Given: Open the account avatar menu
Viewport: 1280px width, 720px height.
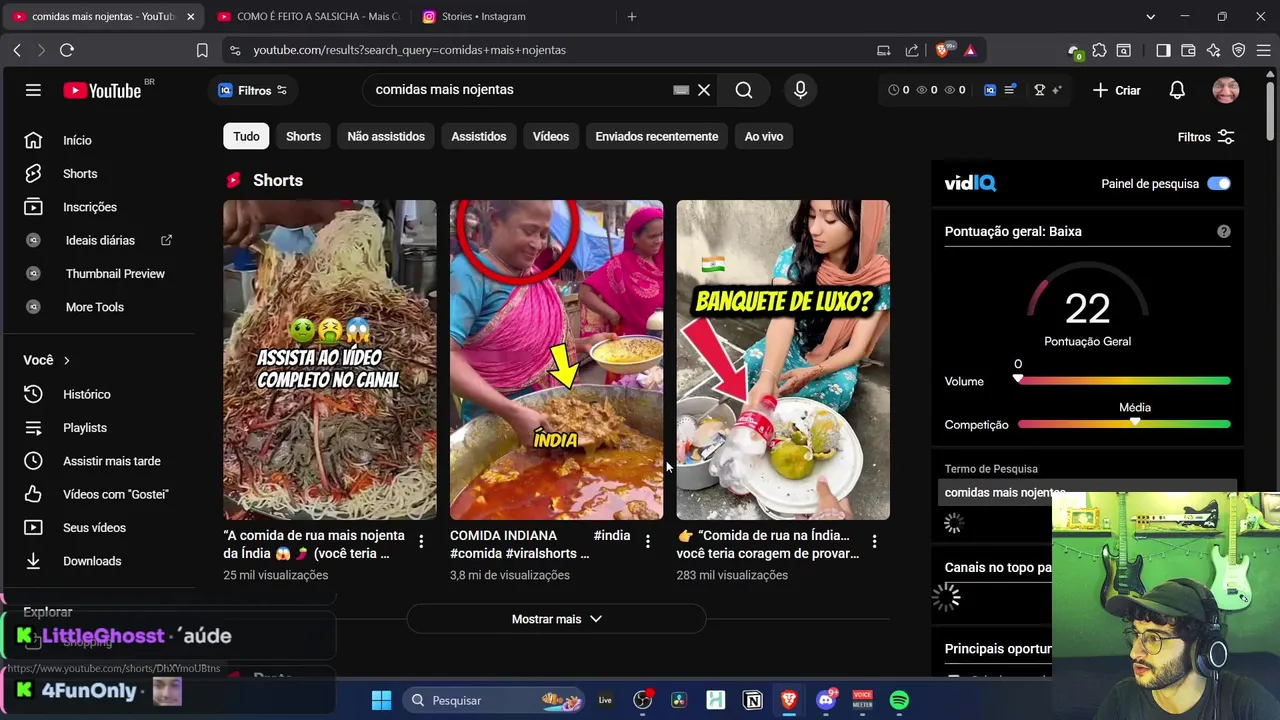Looking at the screenshot, I should click(x=1226, y=90).
